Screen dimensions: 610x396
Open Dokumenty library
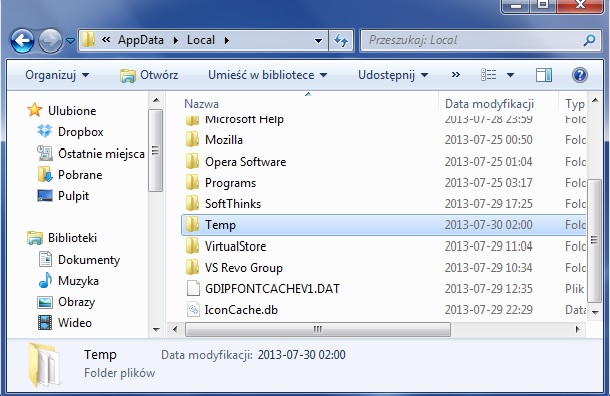coord(89,259)
